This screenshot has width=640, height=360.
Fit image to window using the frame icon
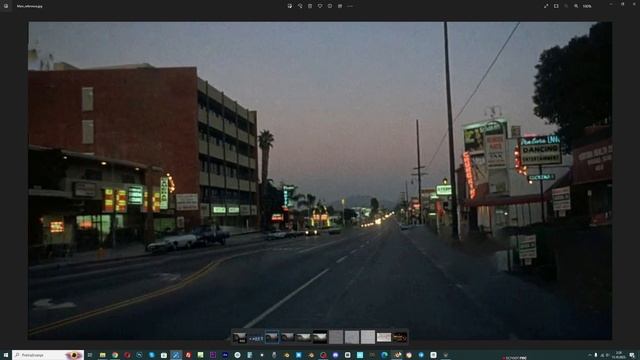(x=556, y=6)
